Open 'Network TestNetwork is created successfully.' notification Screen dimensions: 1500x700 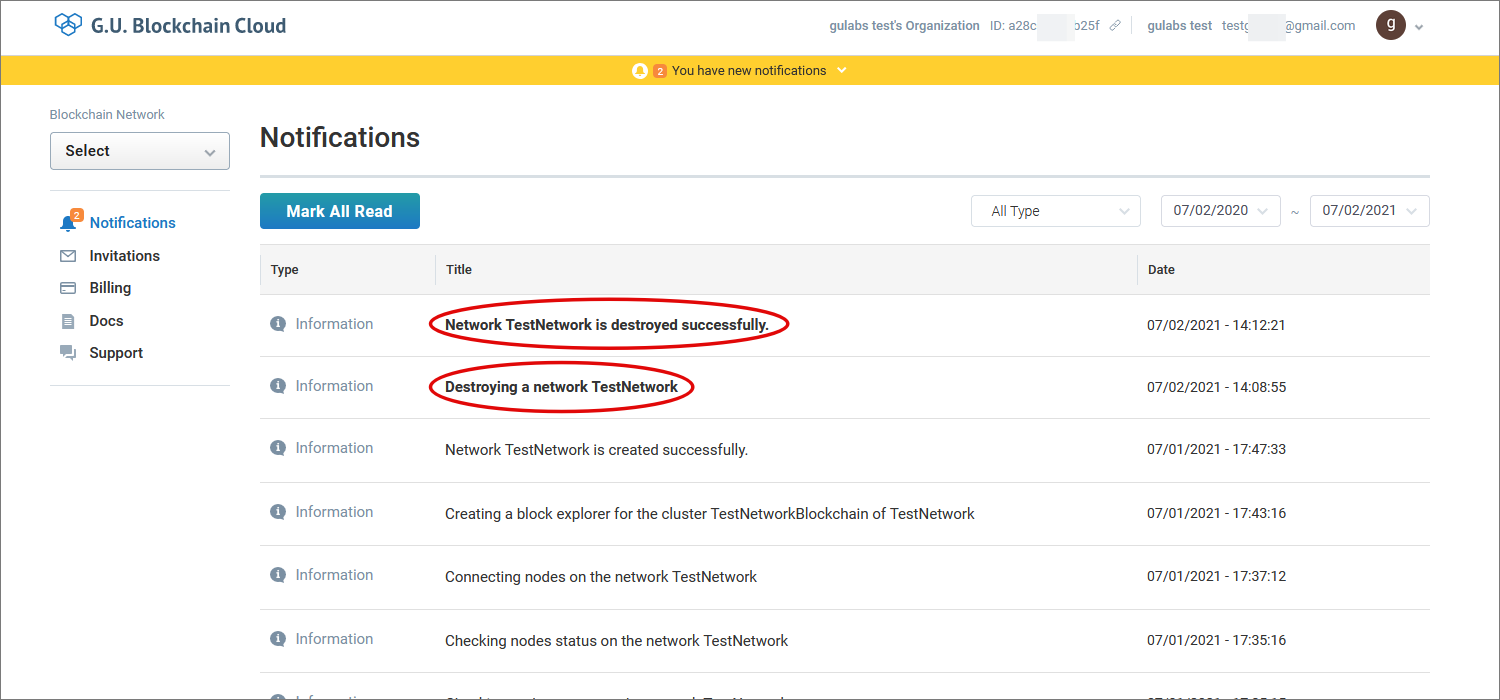click(596, 450)
